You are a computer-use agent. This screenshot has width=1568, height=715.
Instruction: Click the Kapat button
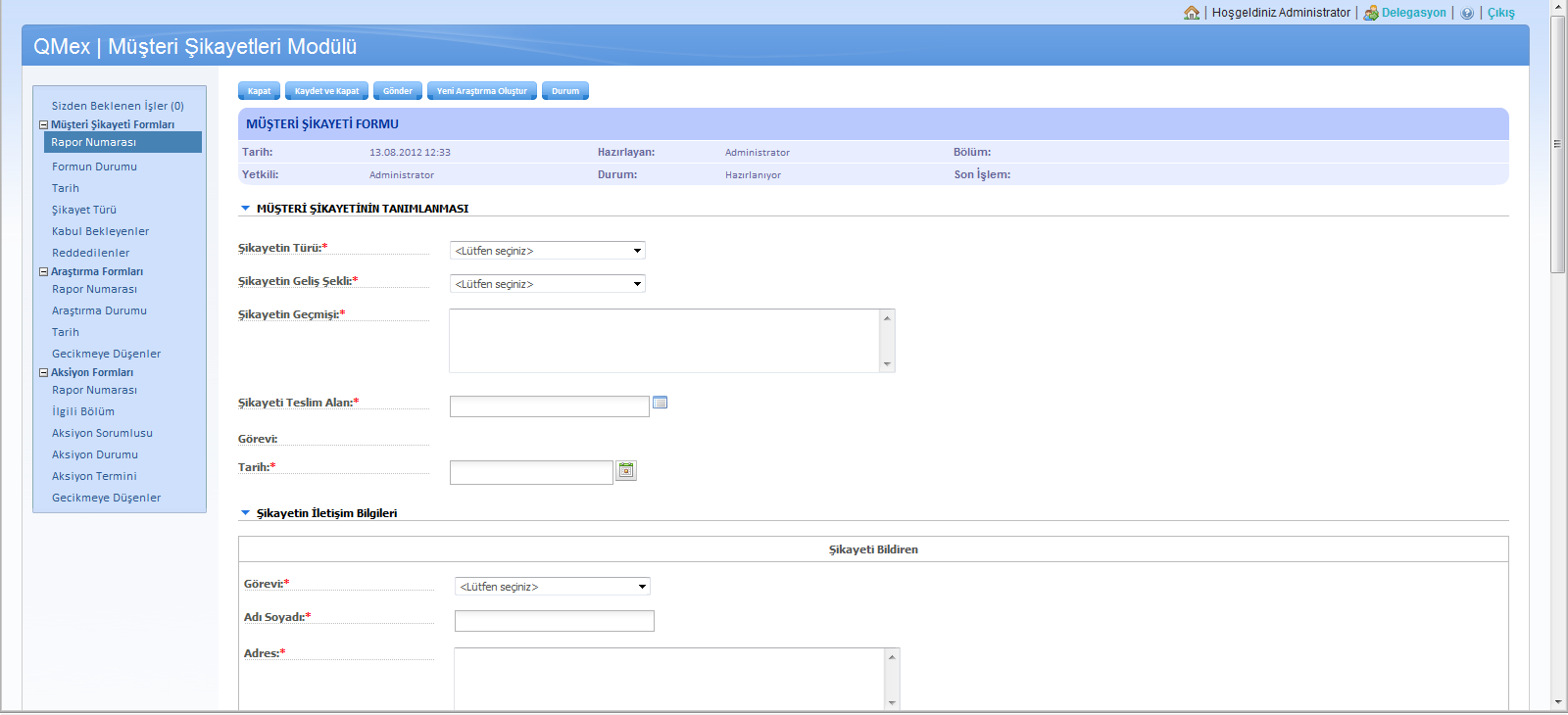[259, 91]
